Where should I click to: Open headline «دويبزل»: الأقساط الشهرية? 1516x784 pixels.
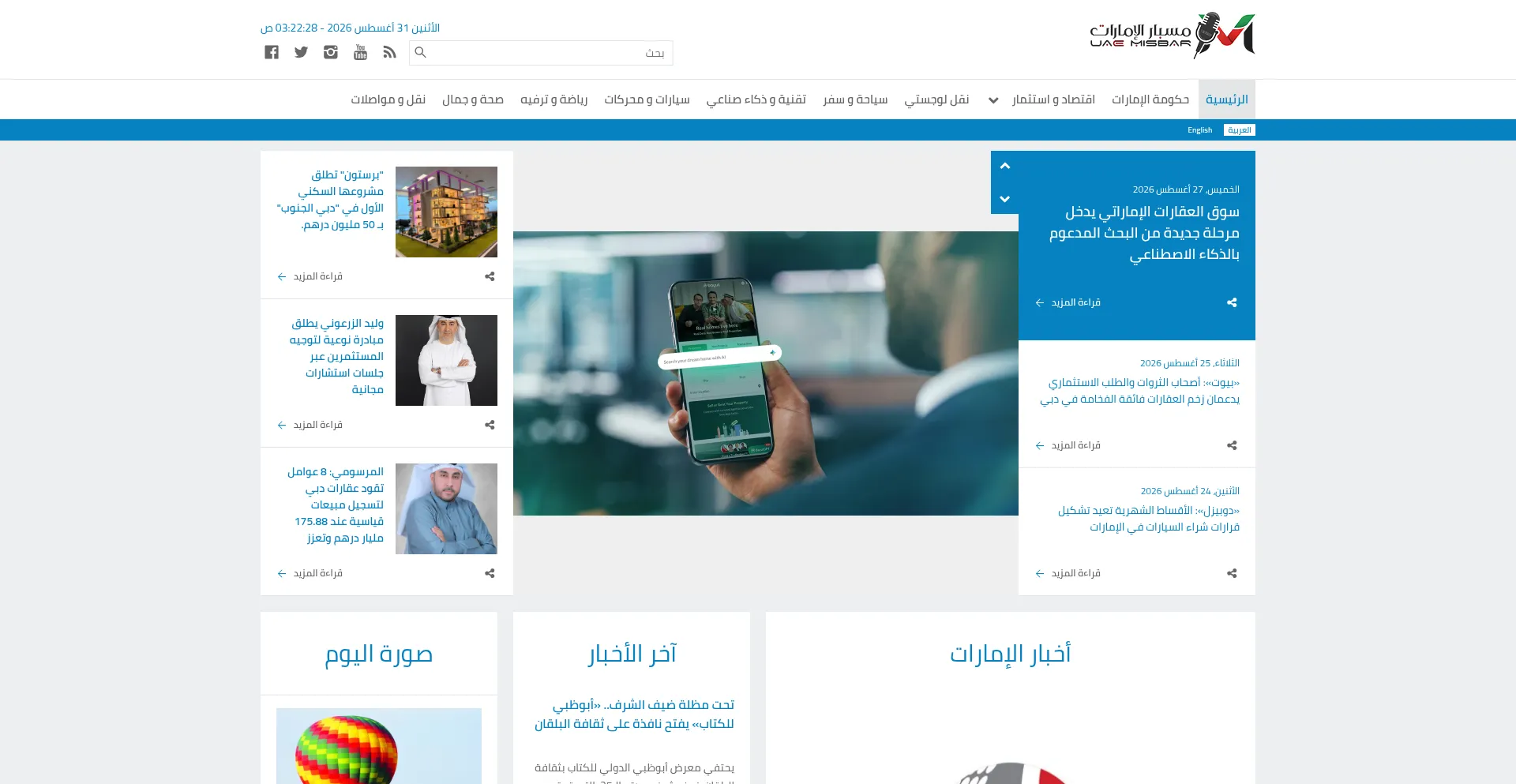[1149, 519]
